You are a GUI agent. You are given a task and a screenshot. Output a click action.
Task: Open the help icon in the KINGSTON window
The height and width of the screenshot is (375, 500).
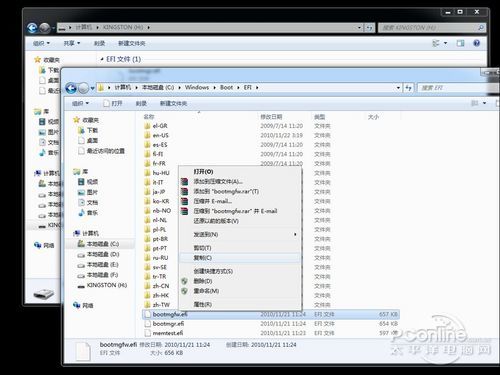point(477,43)
